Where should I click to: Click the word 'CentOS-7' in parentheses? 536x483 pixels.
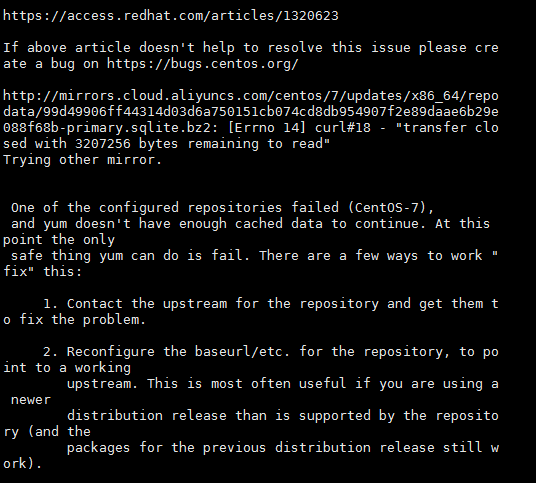pyautogui.click(x=387, y=207)
